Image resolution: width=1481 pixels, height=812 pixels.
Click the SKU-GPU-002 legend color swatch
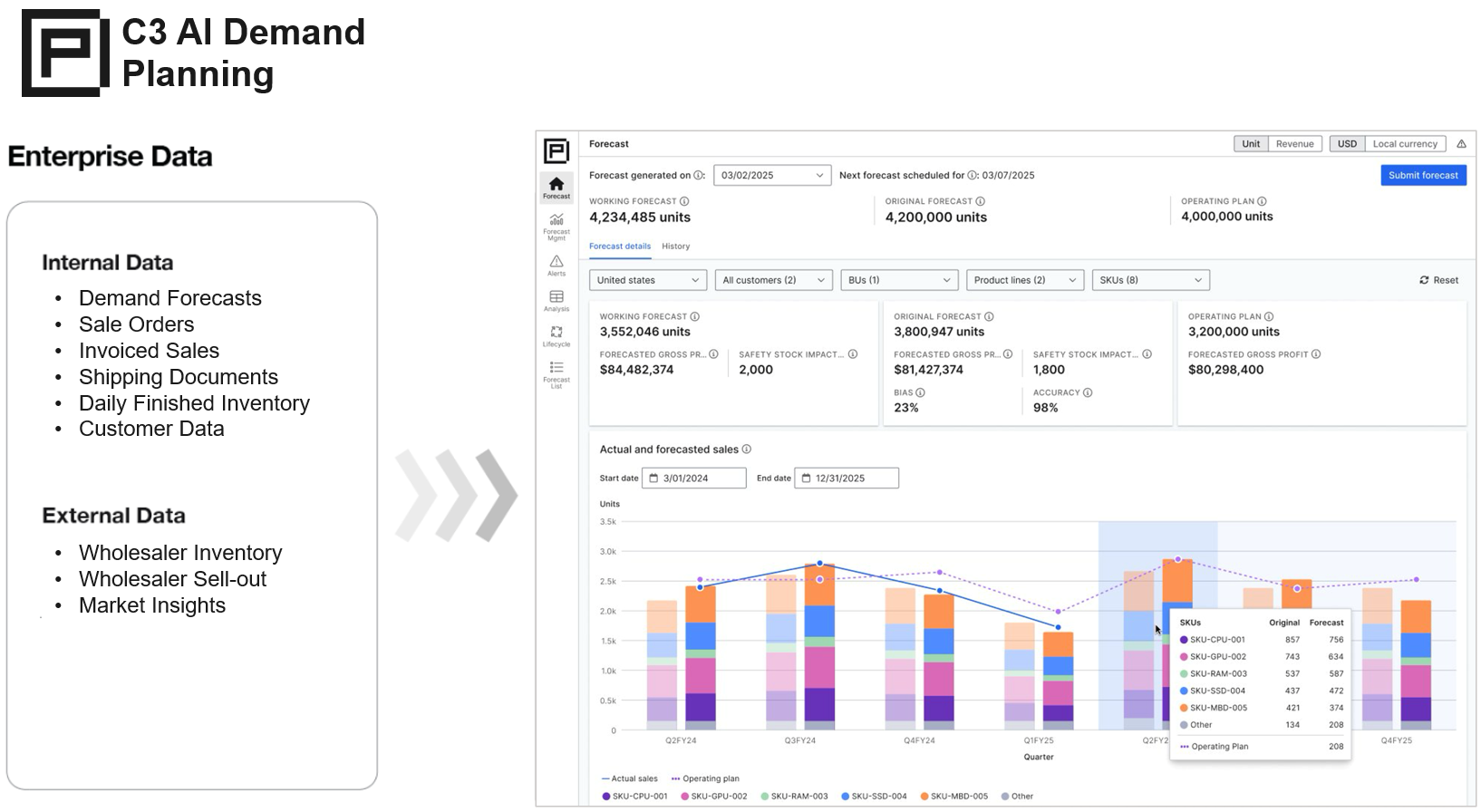(685, 797)
